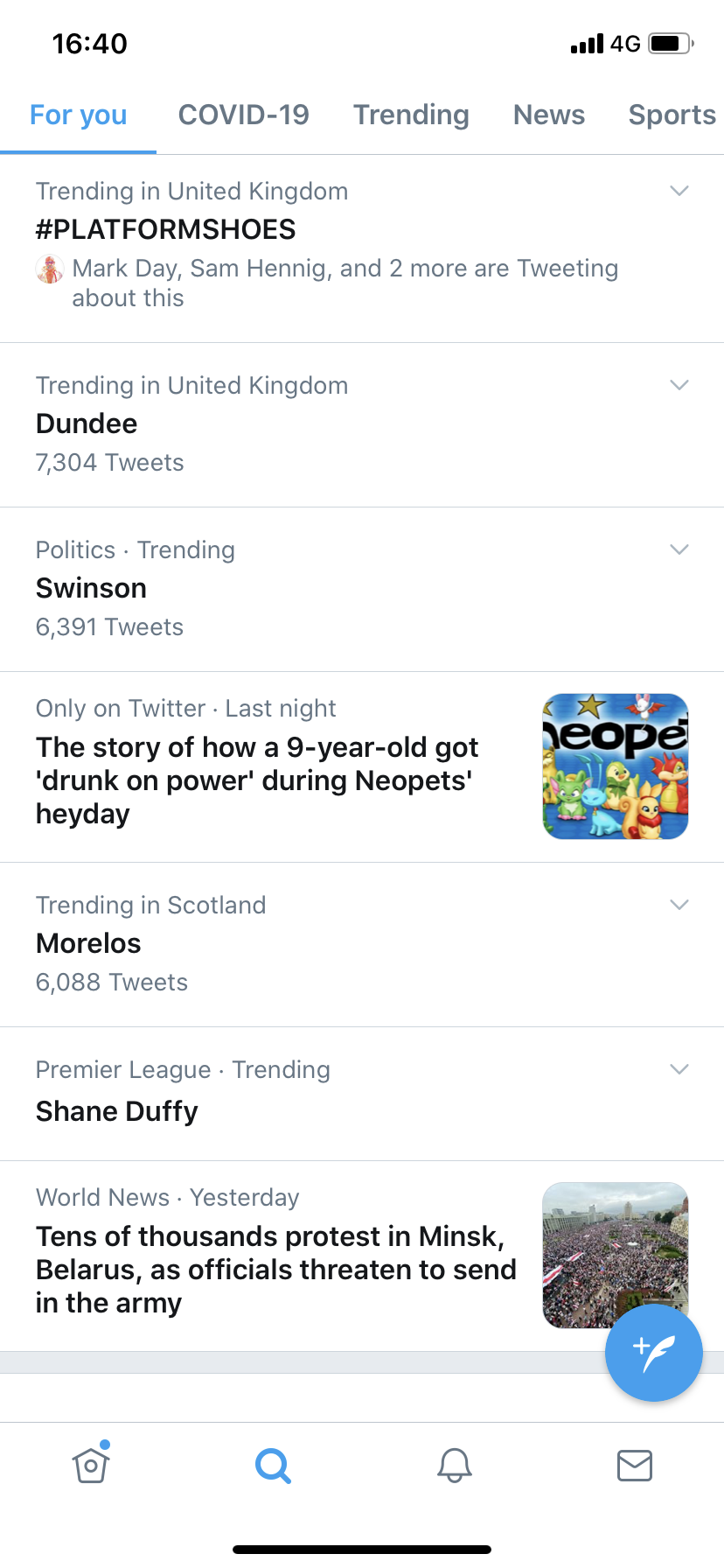Open the Neopets story headline

258,780
